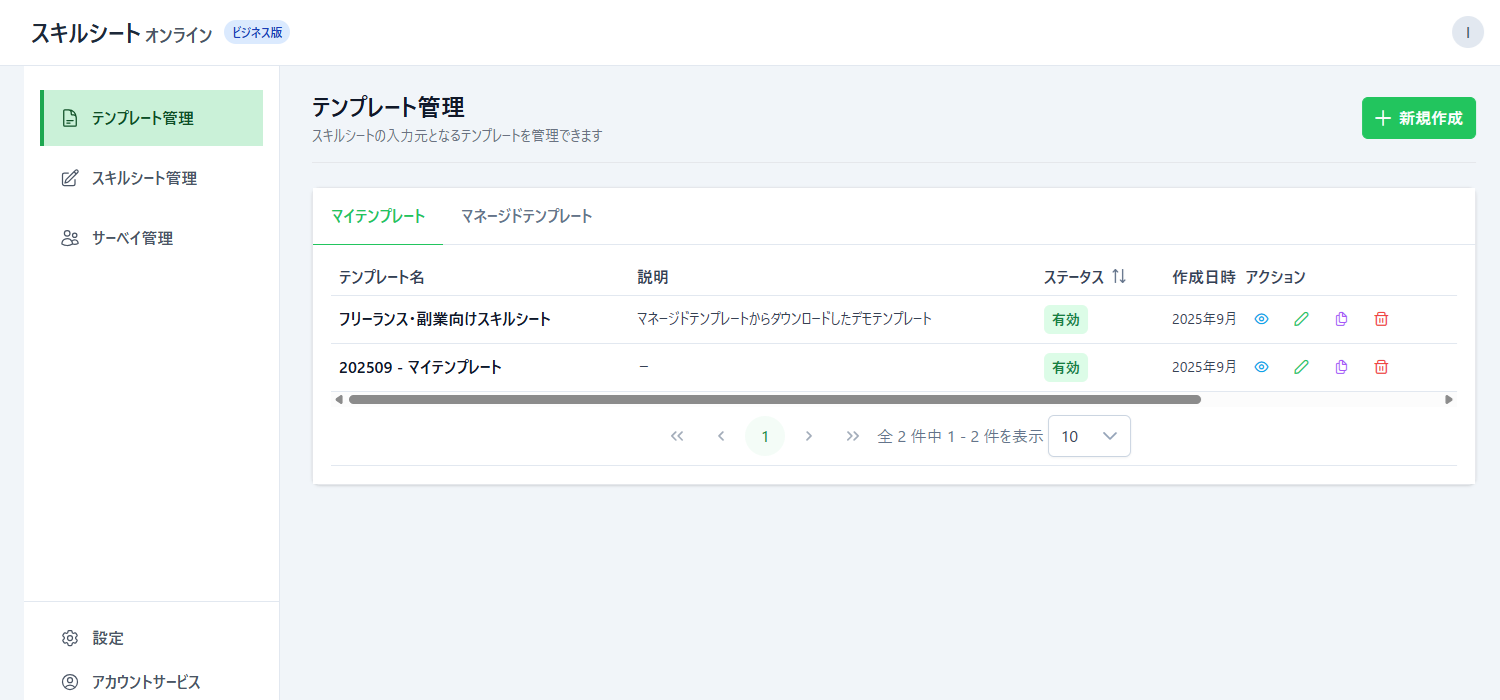
Task: Navigate to サーベイ管理 in the sidebar
Action: pyautogui.click(x=132, y=238)
